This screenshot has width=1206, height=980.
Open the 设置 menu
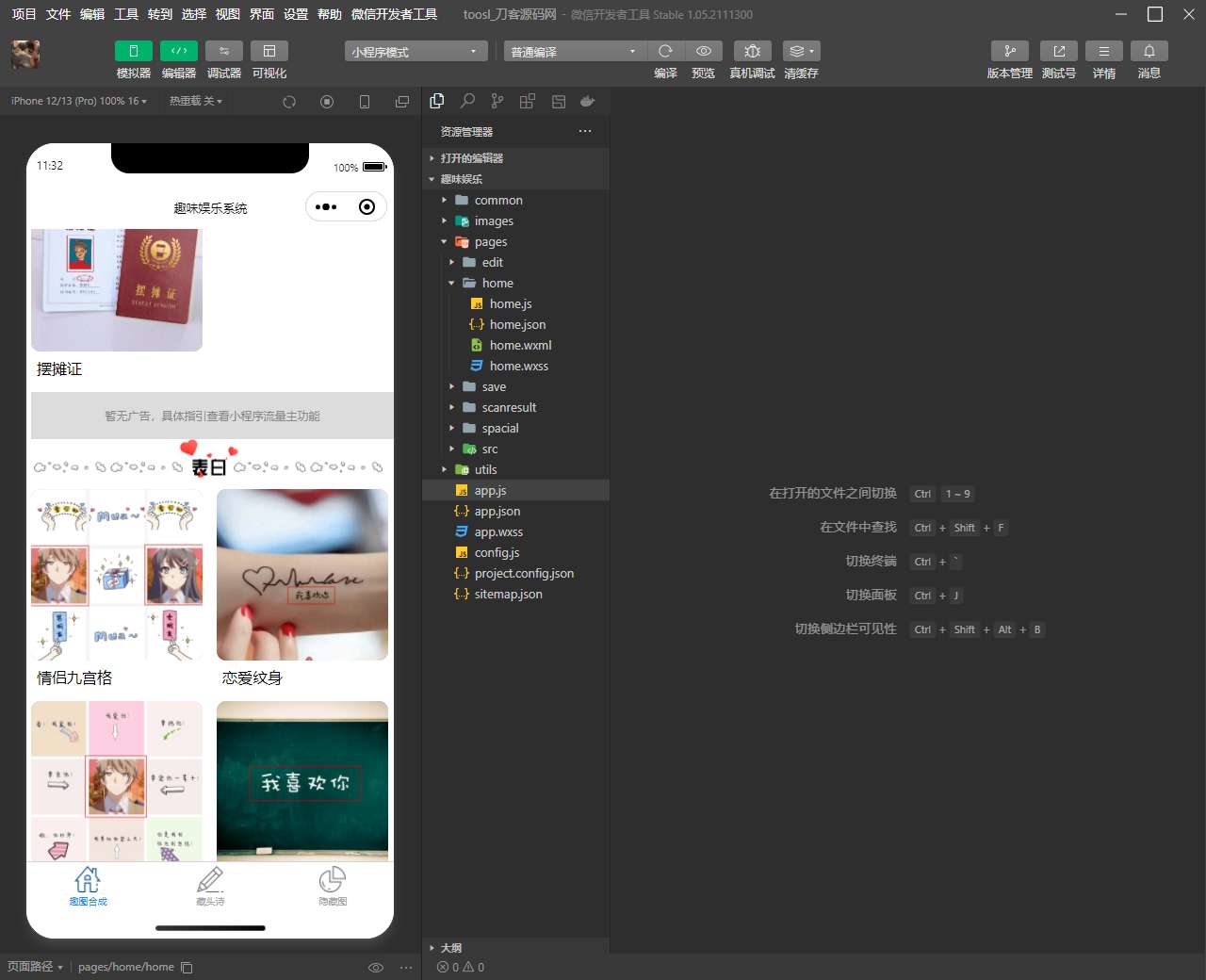pyautogui.click(x=296, y=14)
